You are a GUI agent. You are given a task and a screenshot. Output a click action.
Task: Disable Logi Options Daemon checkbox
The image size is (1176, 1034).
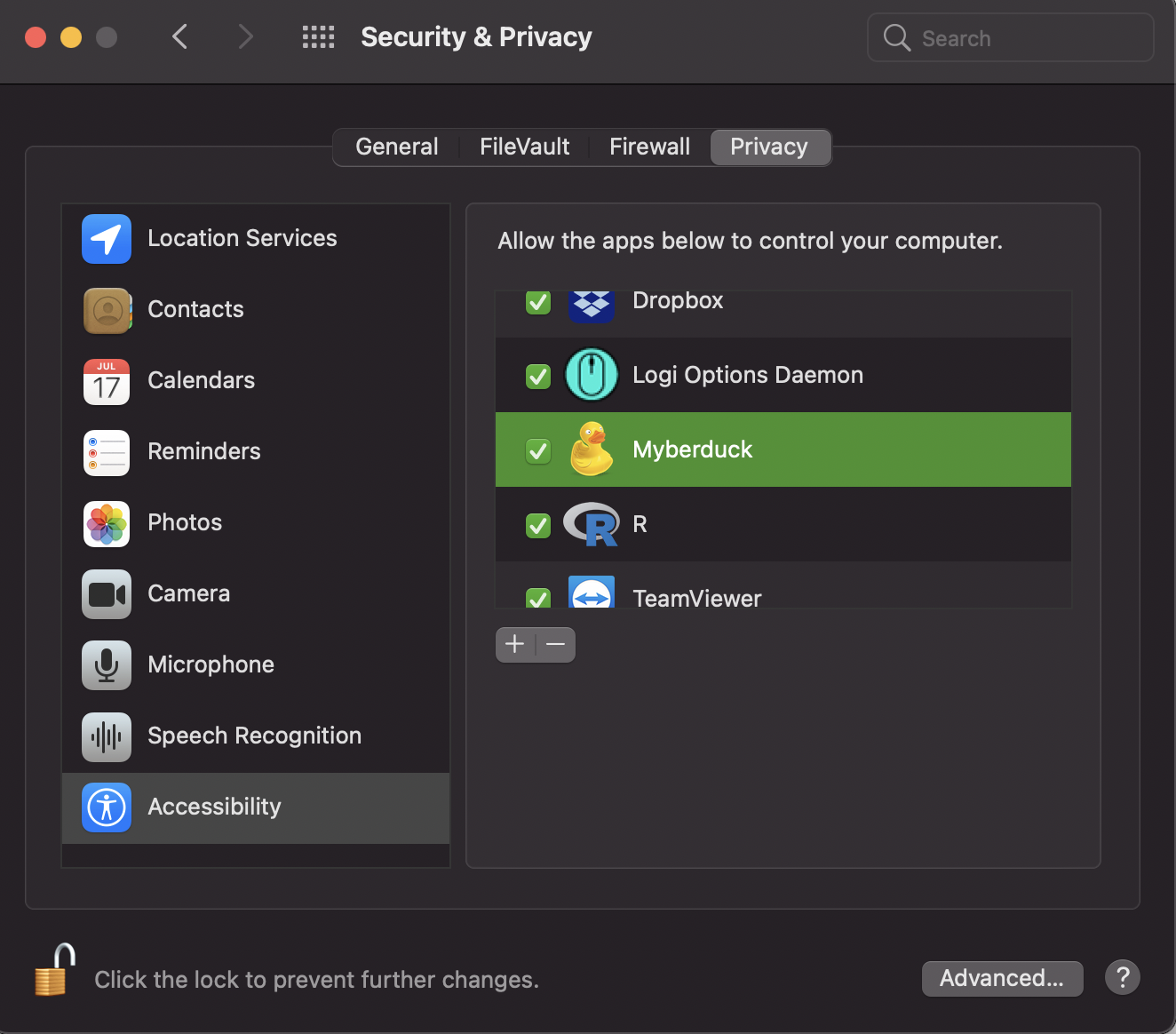point(537,376)
